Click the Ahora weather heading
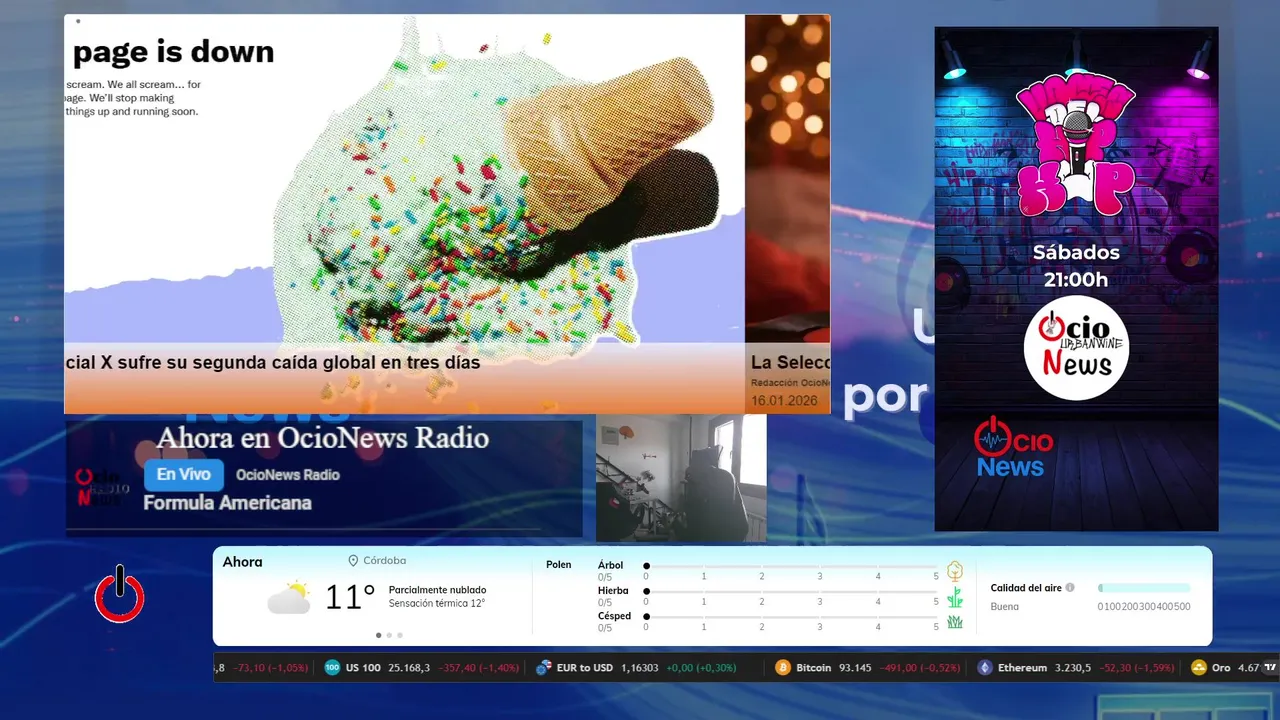The width and height of the screenshot is (1280, 720). [243, 562]
